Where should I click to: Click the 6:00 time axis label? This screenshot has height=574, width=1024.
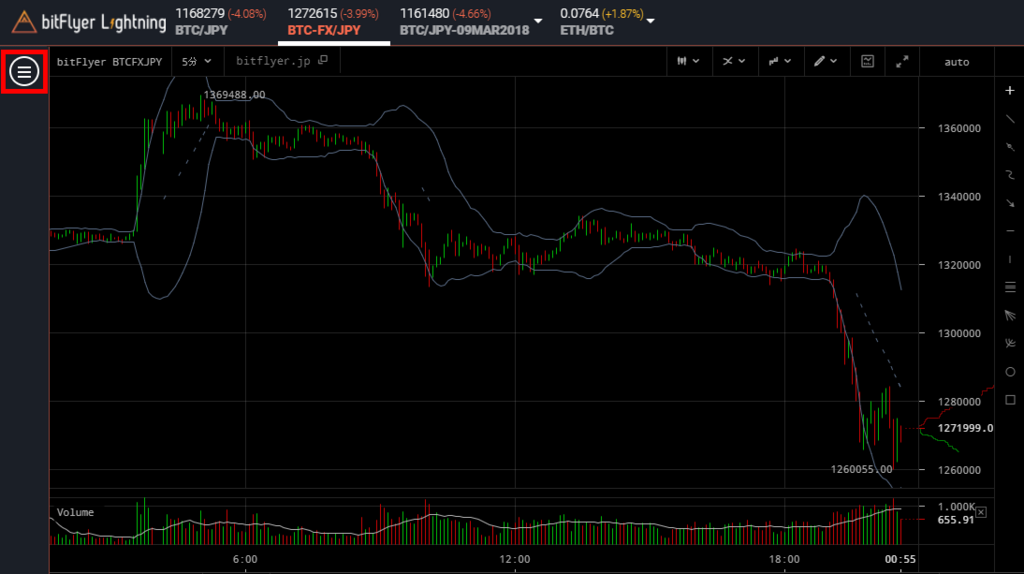point(245,560)
